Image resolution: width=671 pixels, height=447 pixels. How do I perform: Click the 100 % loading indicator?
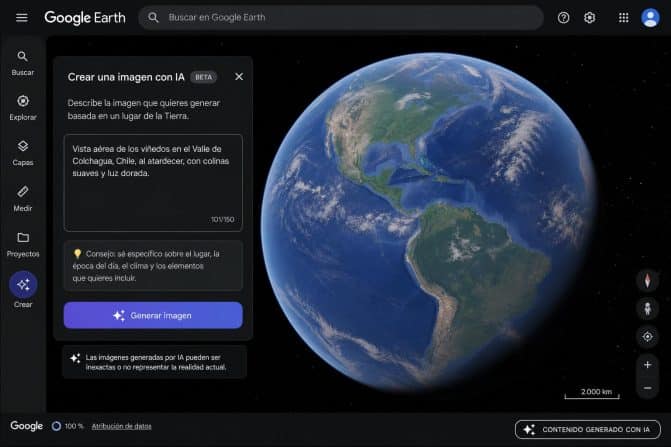[x=68, y=426]
